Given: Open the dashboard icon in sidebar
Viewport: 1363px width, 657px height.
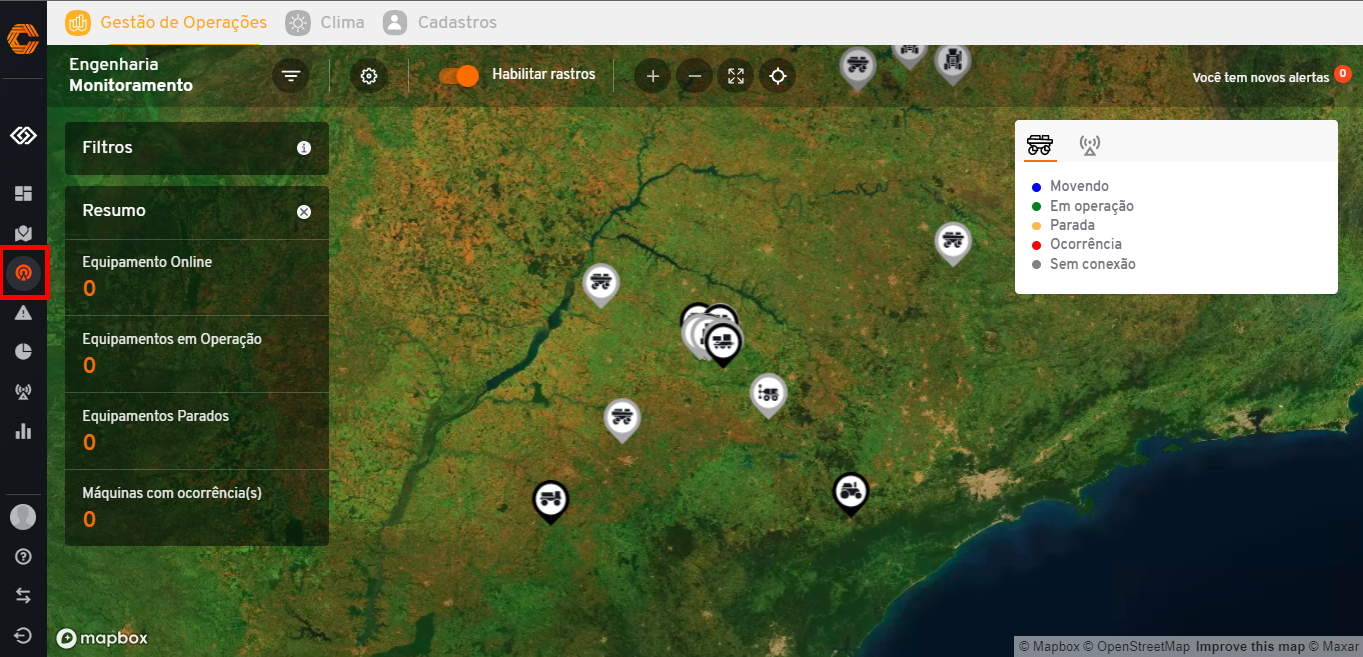Looking at the screenshot, I should [x=23, y=193].
